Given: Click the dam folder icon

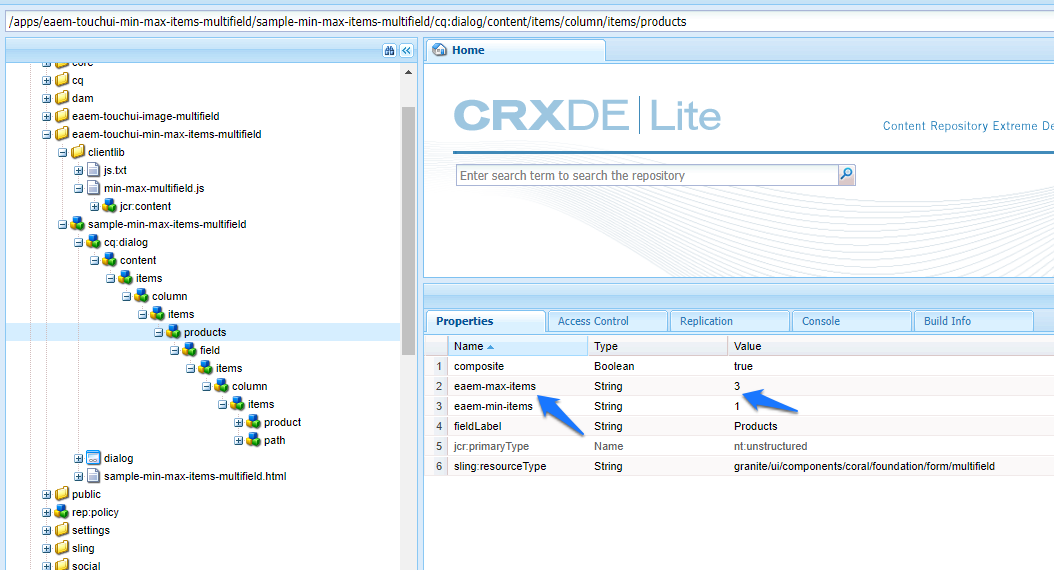Looking at the screenshot, I should tap(63, 98).
